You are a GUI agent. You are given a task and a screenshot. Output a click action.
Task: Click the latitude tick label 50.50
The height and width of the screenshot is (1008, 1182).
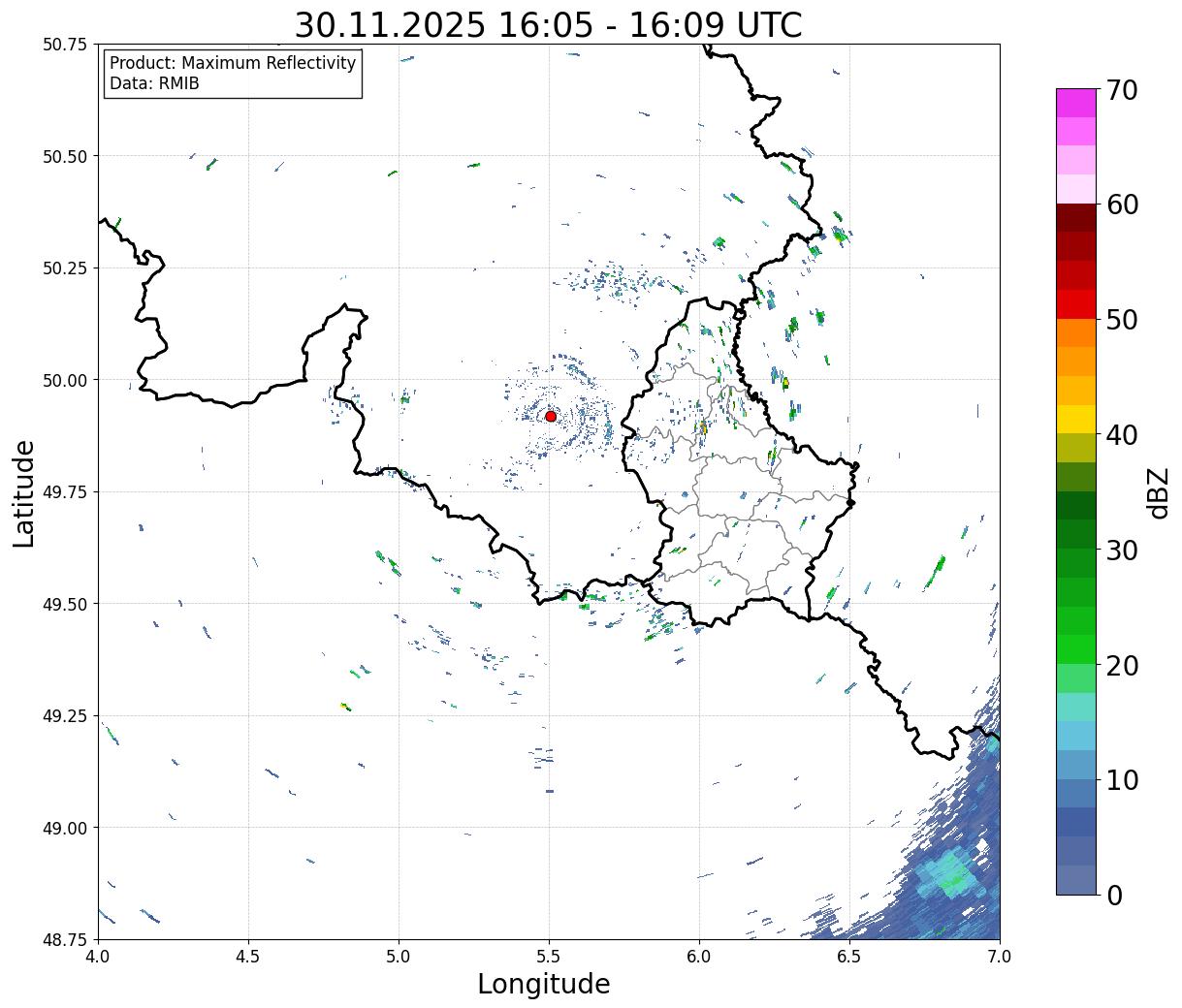coord(64,156)
